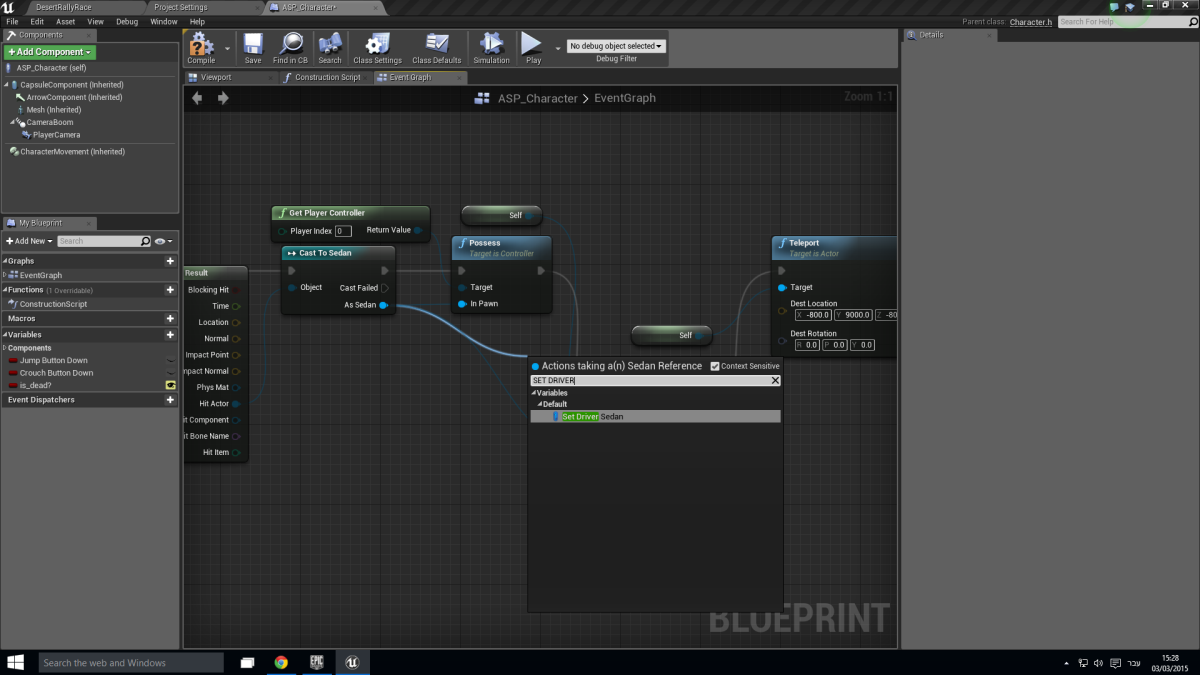
Task: Choose Set Driver Sedan from the results
Action: (655, 416)
